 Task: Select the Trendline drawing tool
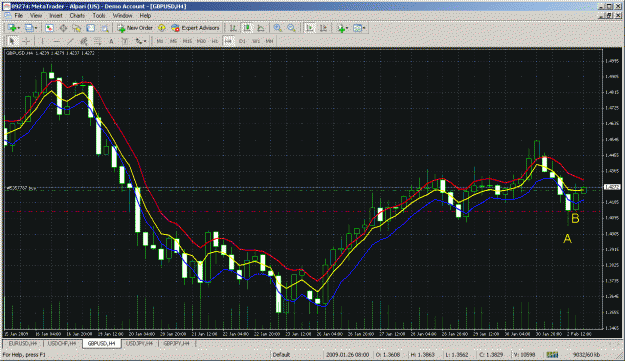pos(70,41)
